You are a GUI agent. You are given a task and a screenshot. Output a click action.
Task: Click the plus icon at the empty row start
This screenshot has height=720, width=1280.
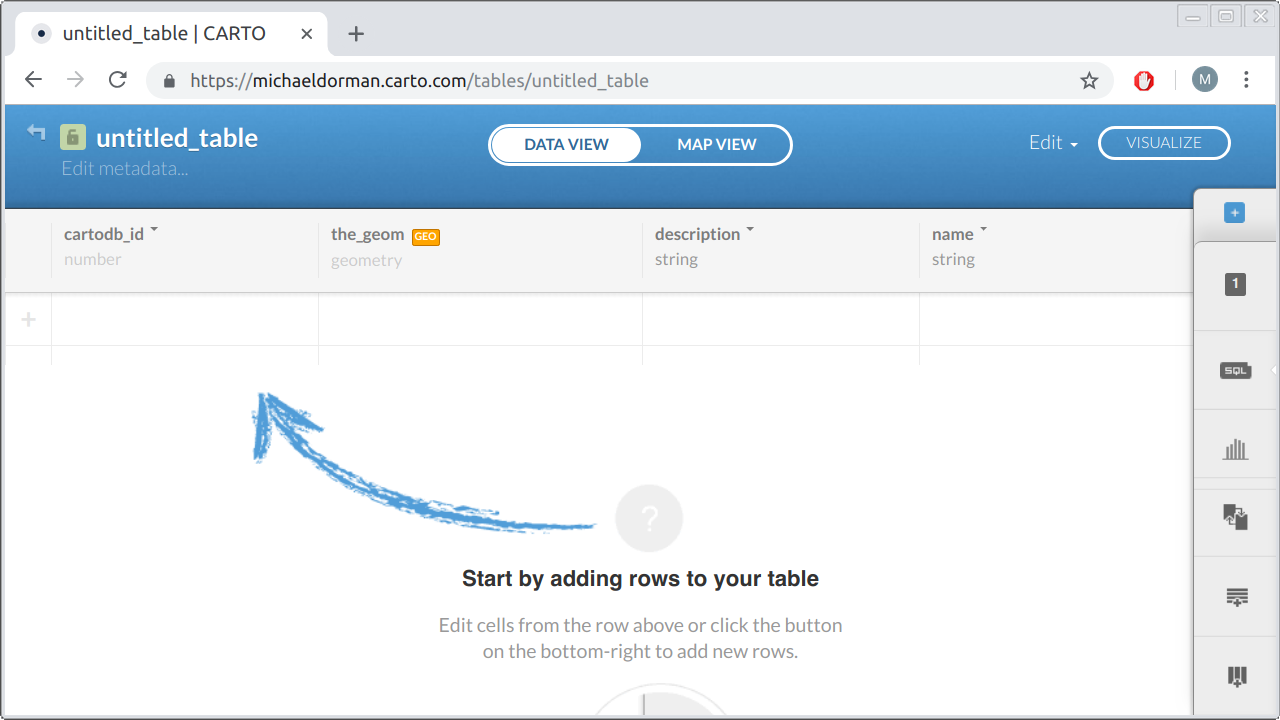pyautogui.click(x=29, y=320)
